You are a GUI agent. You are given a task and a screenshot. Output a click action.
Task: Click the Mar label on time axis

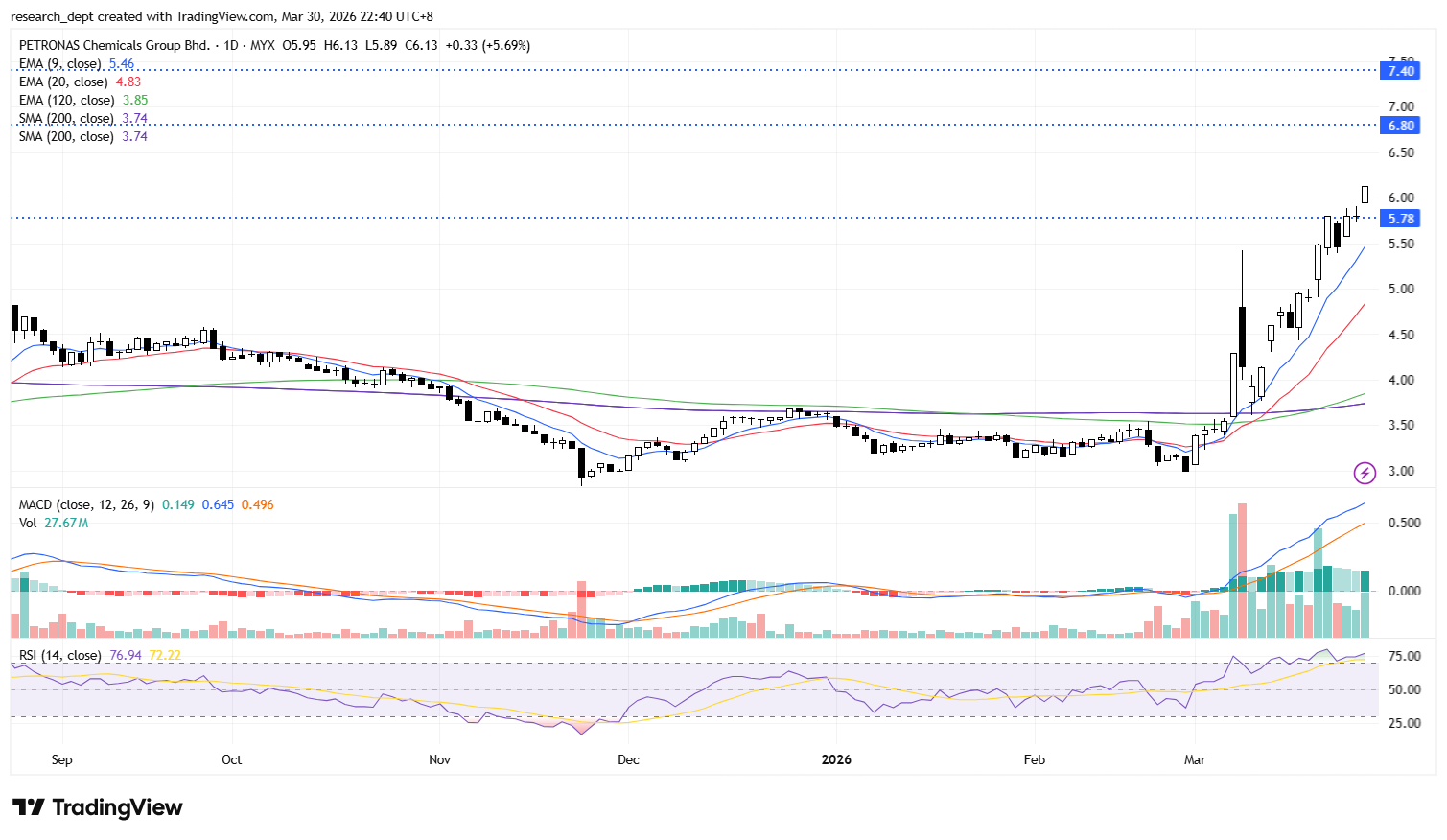pos(1195,759)
